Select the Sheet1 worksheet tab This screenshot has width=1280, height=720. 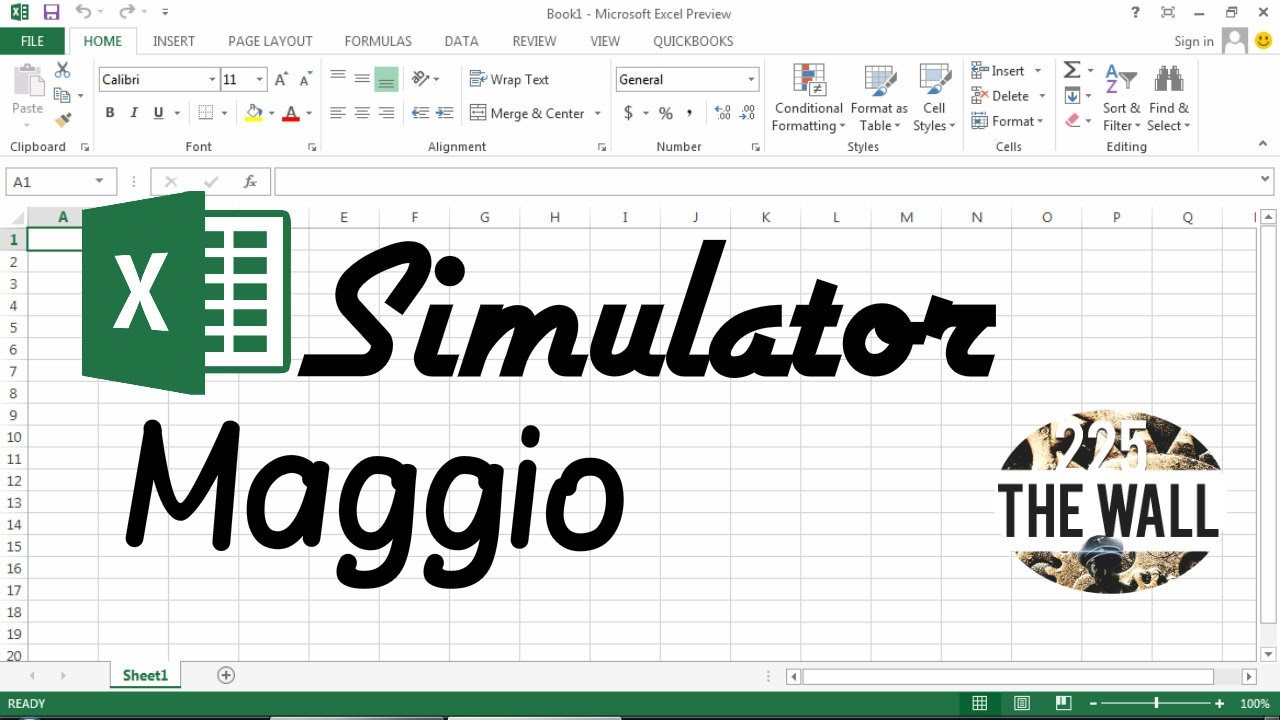tap(145, 675)
